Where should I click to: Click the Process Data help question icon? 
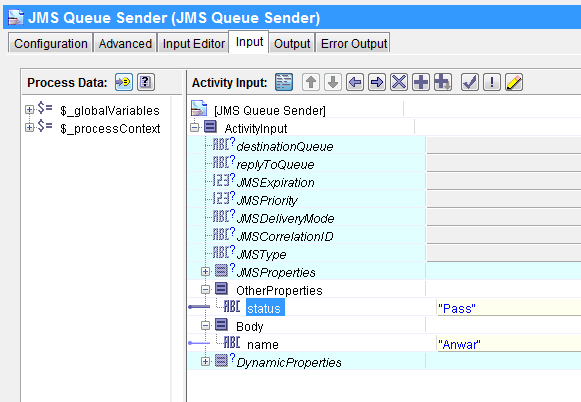pos(146,82)
